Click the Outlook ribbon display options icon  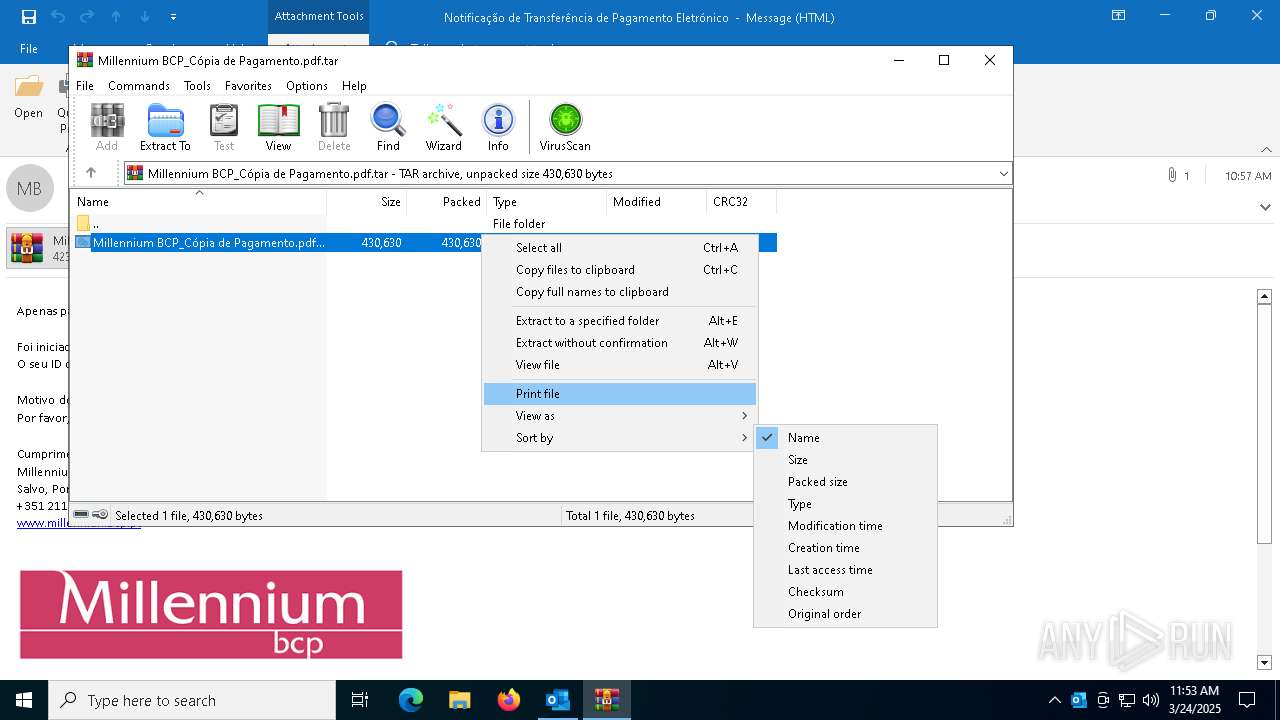(1119, 16)
